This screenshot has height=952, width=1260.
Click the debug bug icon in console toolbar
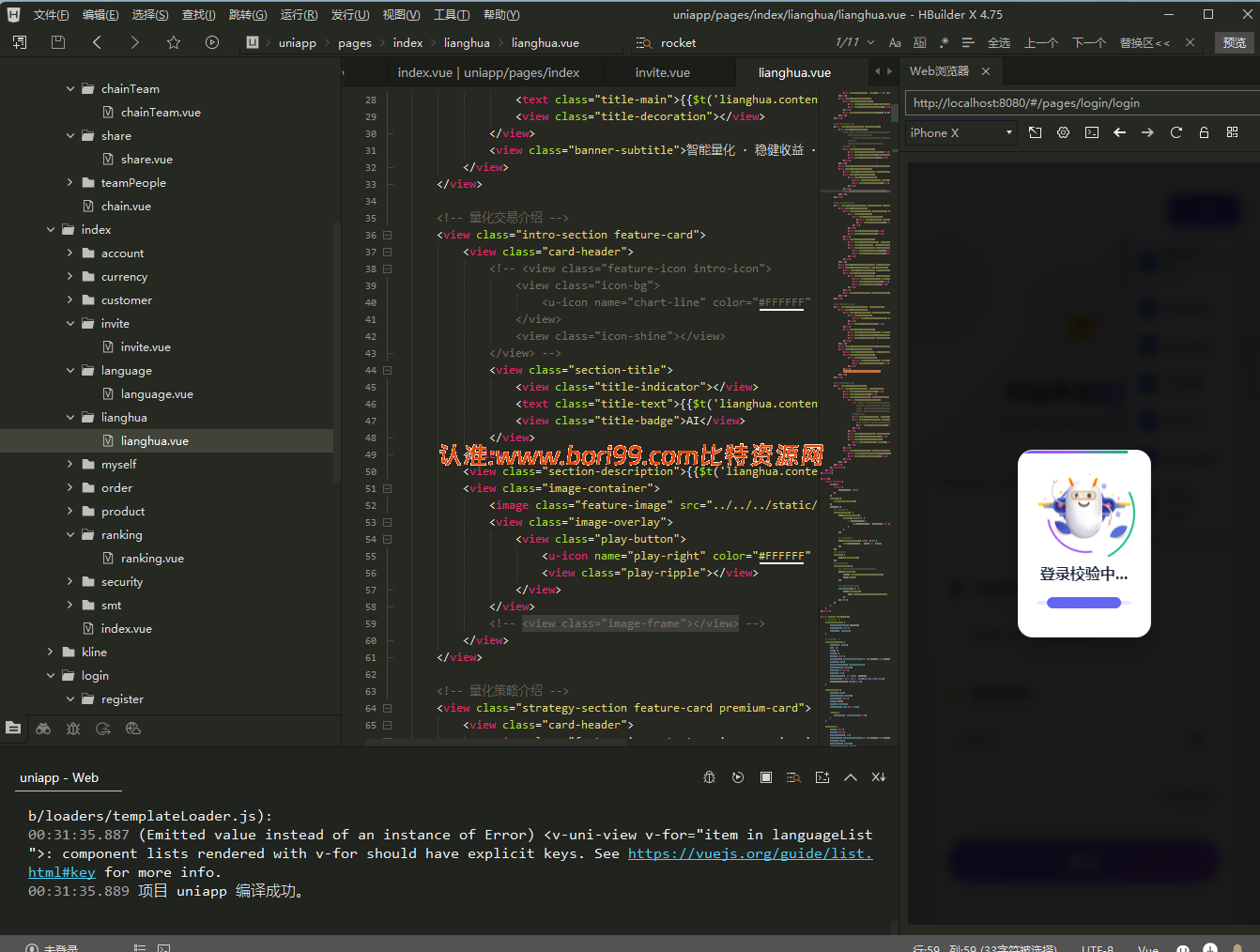pos(710,777)
